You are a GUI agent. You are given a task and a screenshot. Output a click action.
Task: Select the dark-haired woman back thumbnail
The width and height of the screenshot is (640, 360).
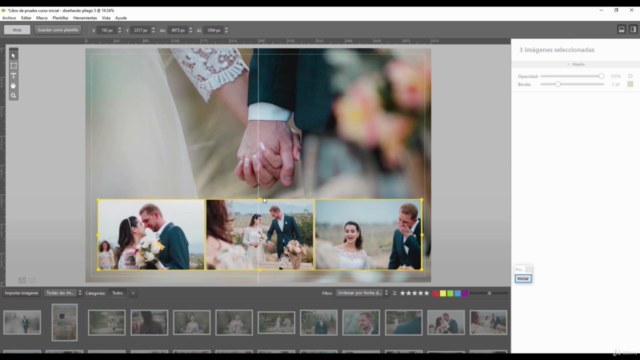(x=149, y=322)
